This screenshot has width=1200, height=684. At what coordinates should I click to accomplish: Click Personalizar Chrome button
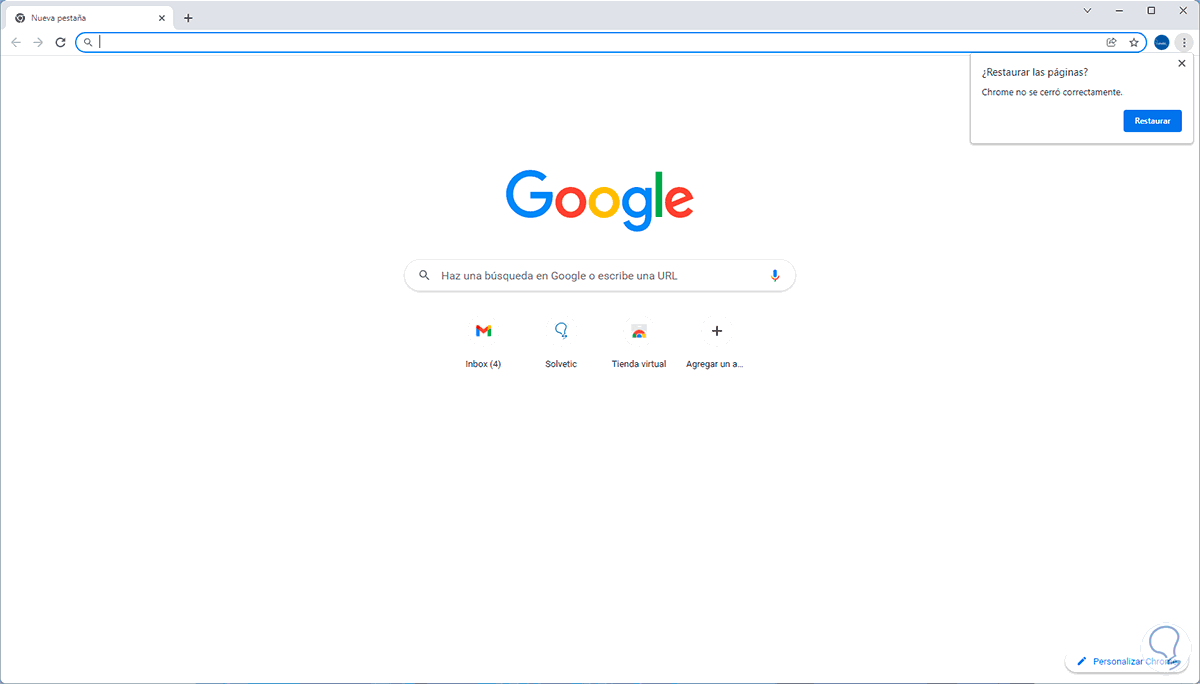[x=1125, y=662]
